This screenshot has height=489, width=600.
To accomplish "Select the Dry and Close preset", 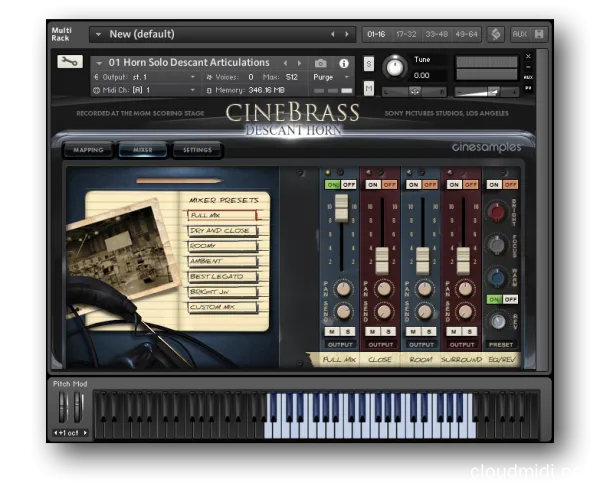I will pos(222,231).
